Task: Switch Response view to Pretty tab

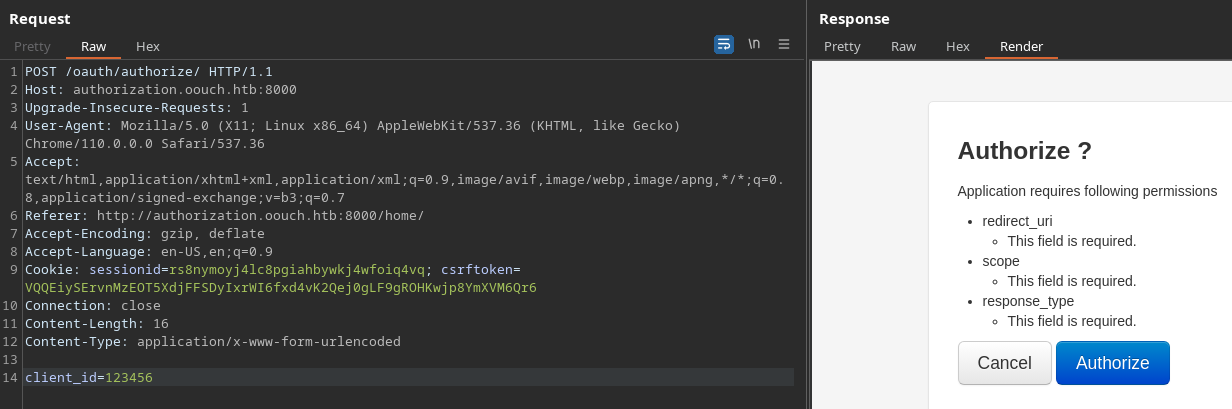Action: (x=842, y=46)
